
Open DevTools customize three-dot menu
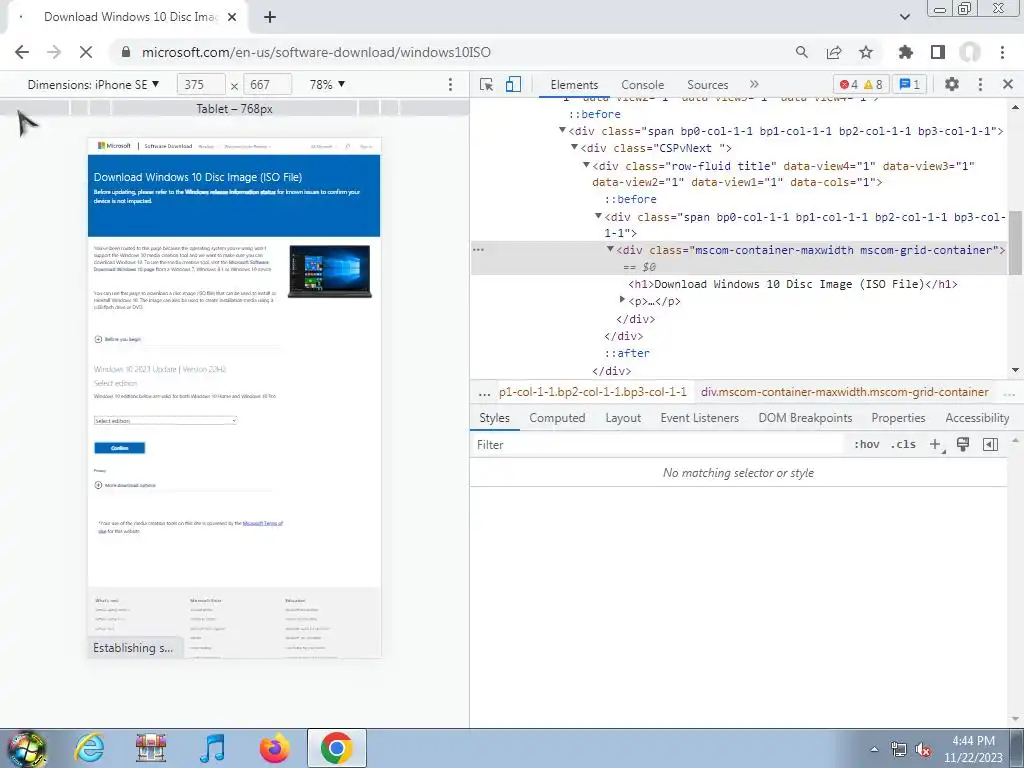[x=980, y=84]
